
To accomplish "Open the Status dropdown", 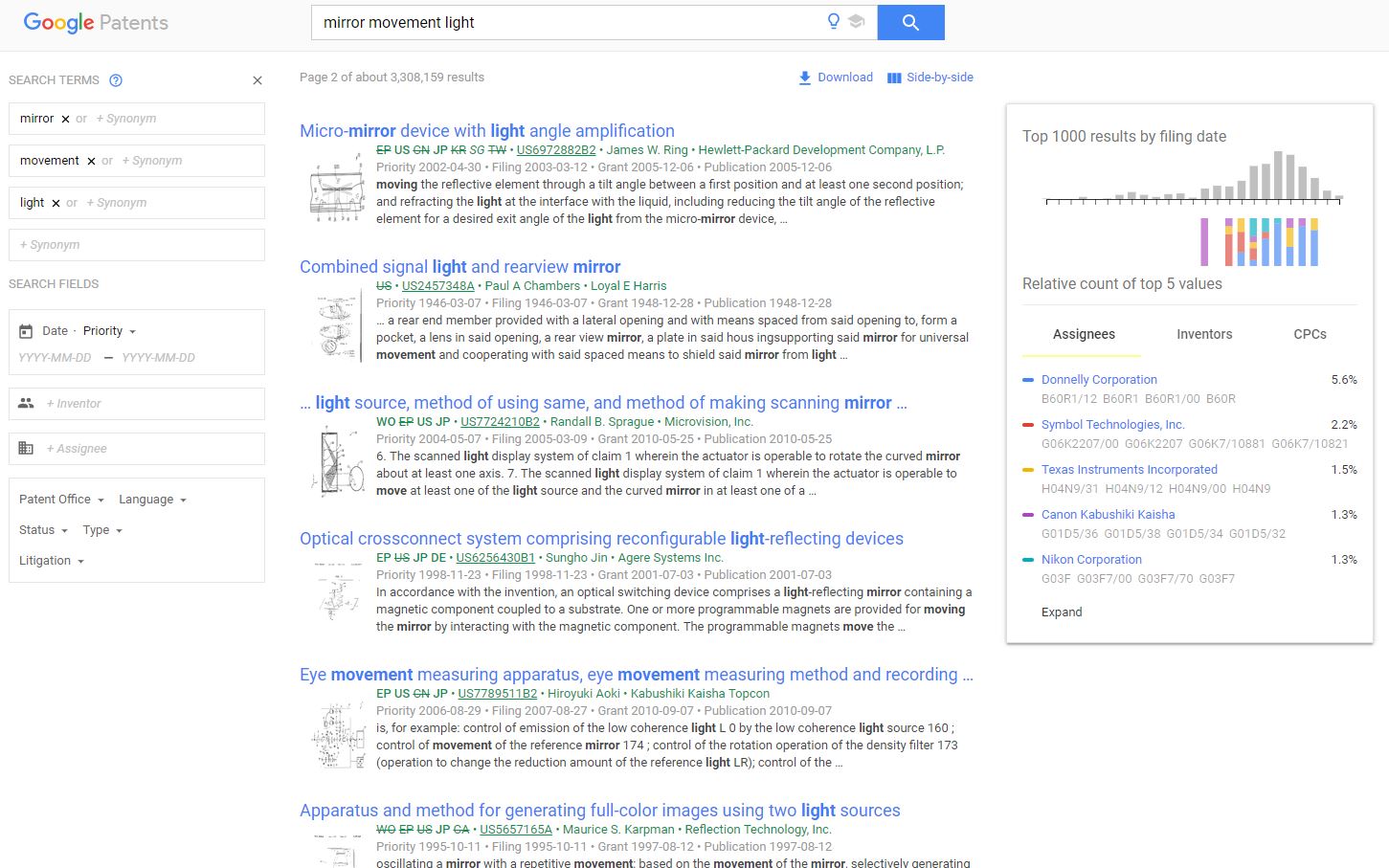I will 43,530.
